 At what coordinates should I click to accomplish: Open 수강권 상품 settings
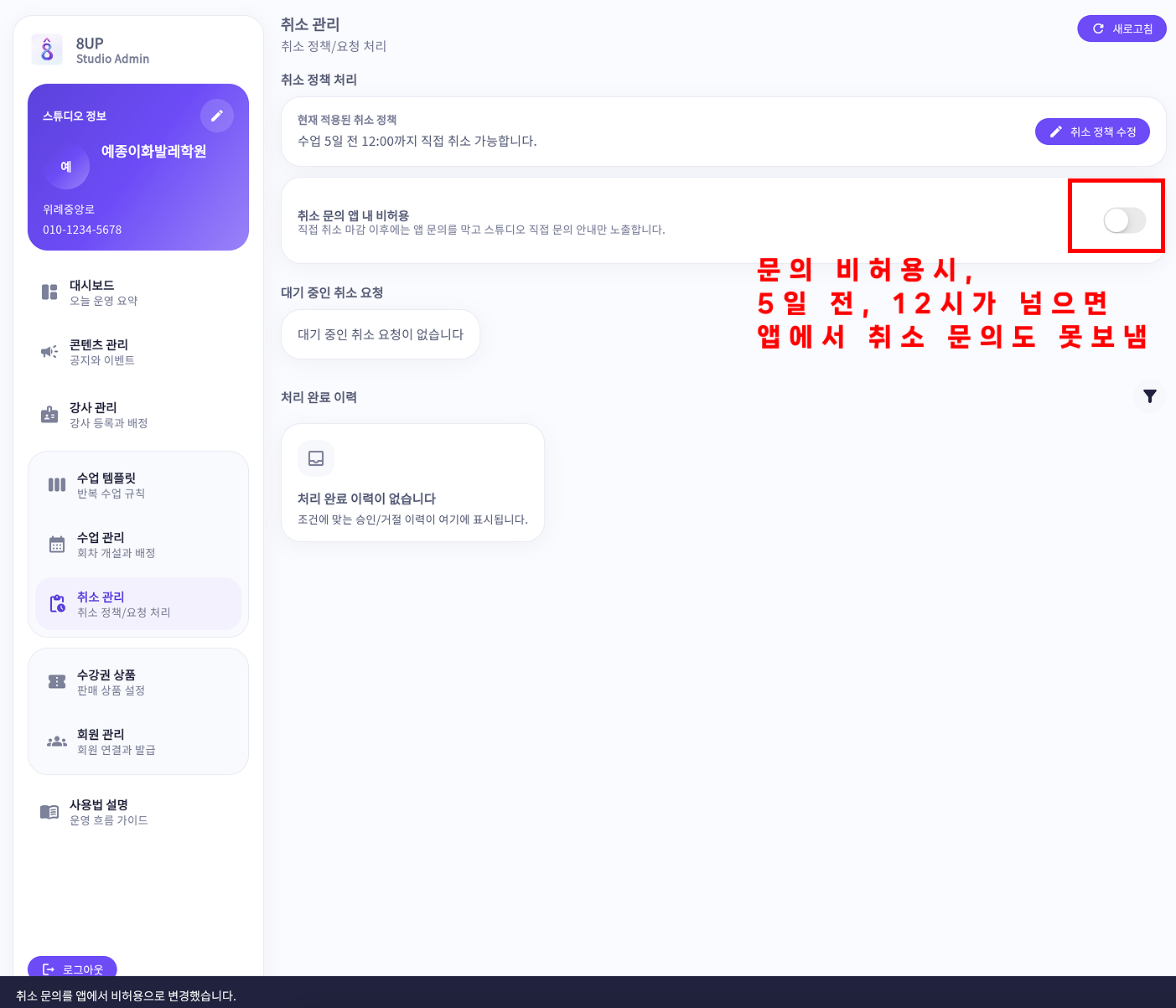pyautogui.click(x=138, y=682)
